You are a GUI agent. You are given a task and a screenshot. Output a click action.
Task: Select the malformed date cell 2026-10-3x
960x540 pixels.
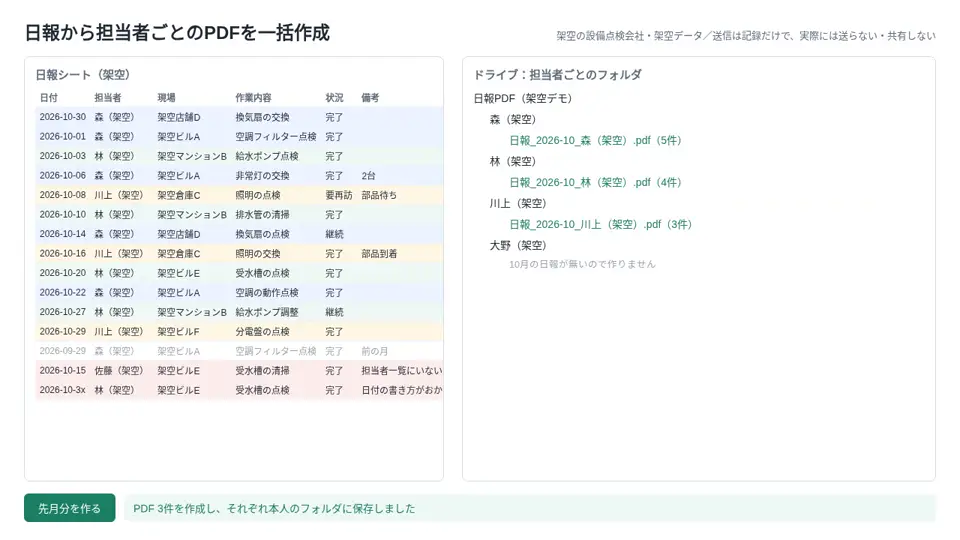(x=62, y=390)
